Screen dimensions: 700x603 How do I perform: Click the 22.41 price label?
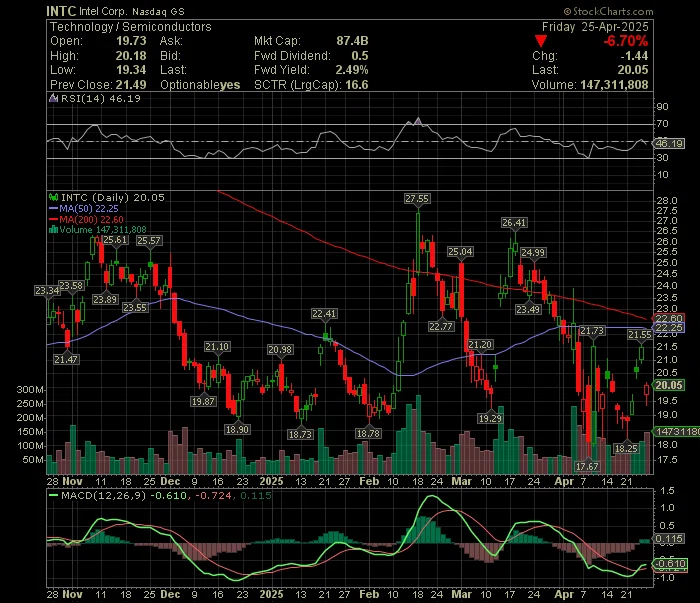click(324, 314)
